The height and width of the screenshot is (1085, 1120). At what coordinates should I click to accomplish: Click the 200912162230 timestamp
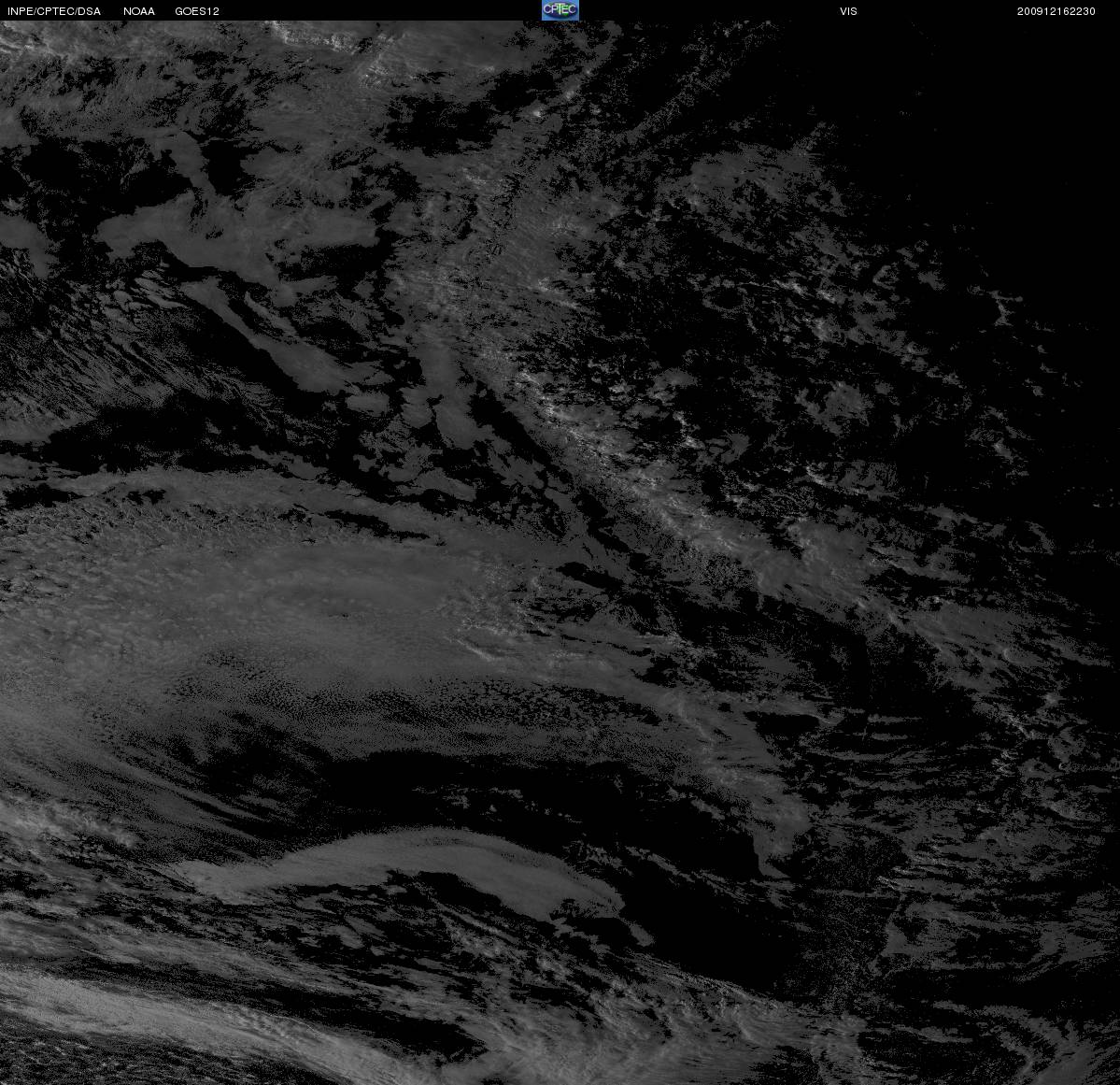coord(1056,11)
